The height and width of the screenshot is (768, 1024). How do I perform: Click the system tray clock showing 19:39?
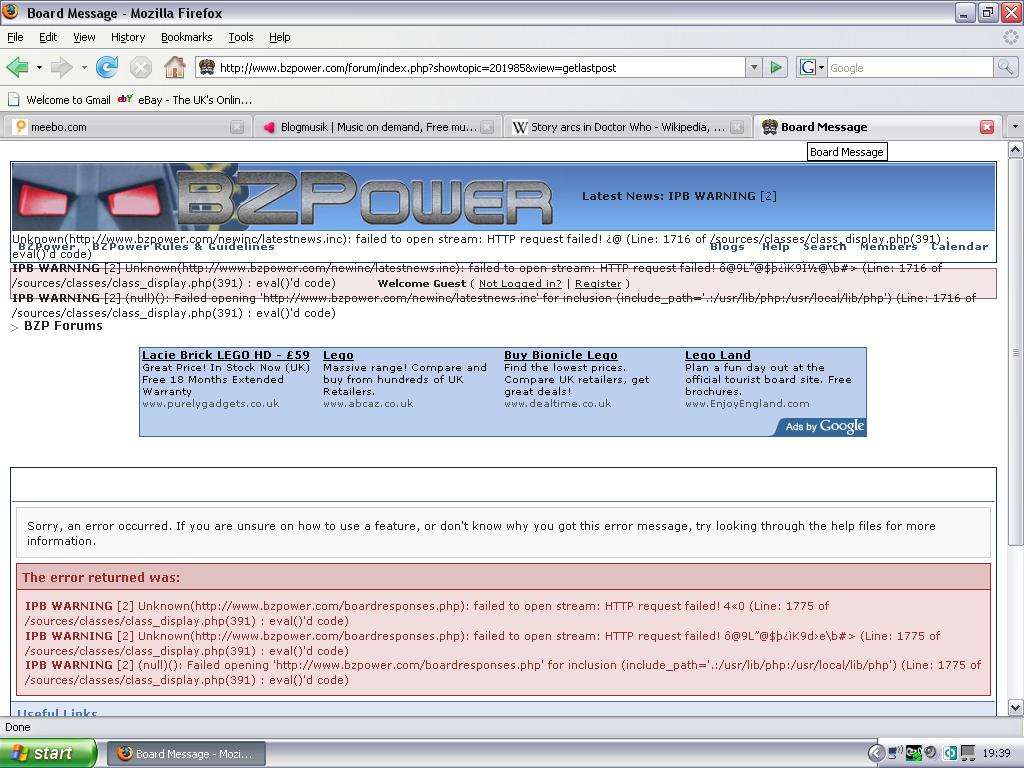click(x=997, y=754)
